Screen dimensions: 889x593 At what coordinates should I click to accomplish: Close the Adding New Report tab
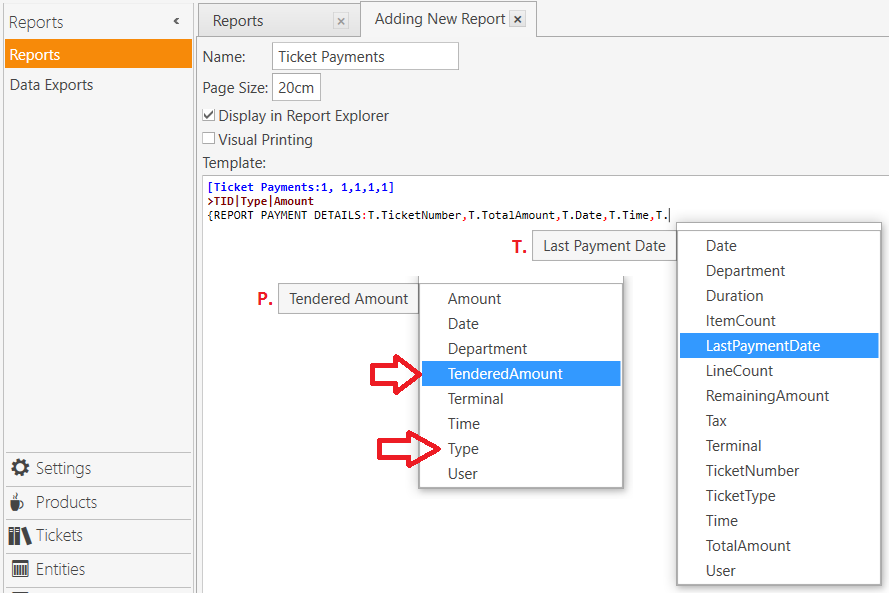518,19
